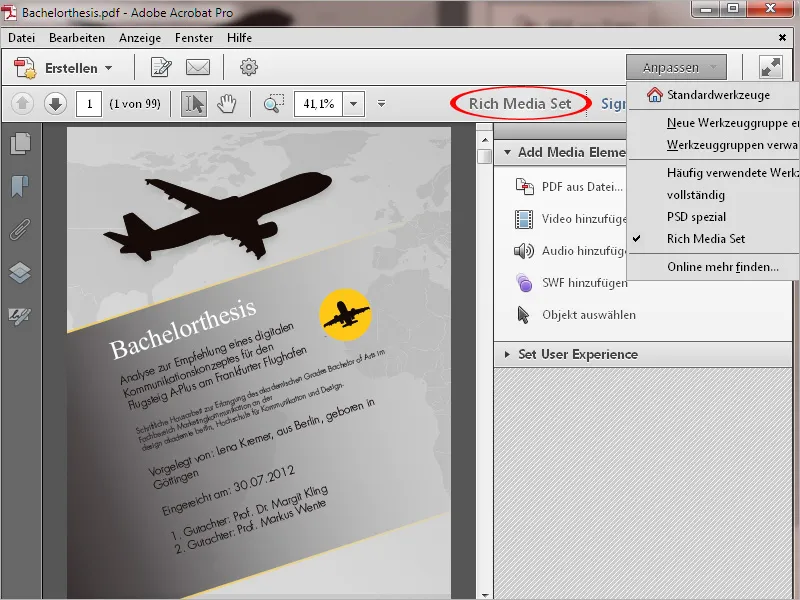Maximize the Acrobat Pro window
The image size is (800, 600).
pos(733,9)
